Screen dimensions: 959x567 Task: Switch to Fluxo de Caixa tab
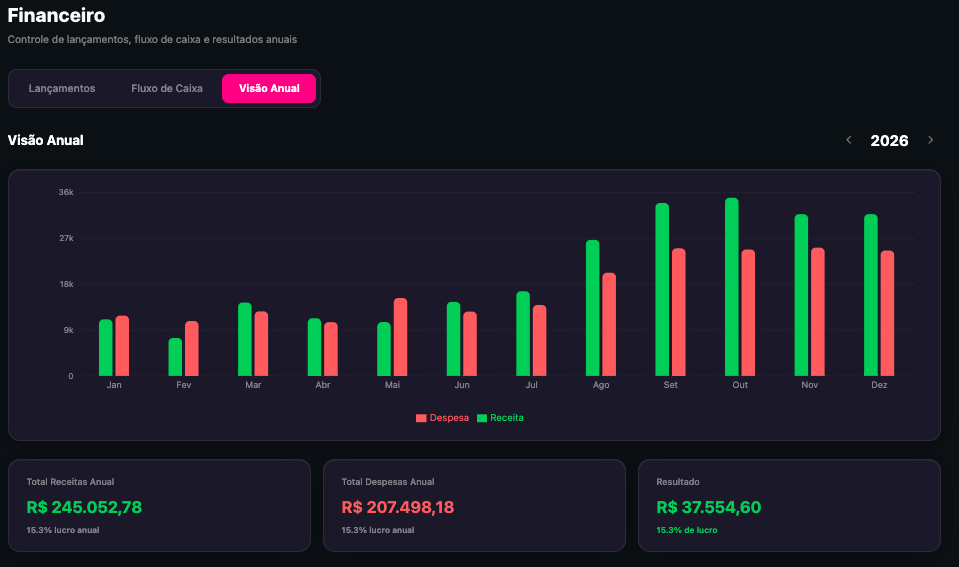(167, 88)
